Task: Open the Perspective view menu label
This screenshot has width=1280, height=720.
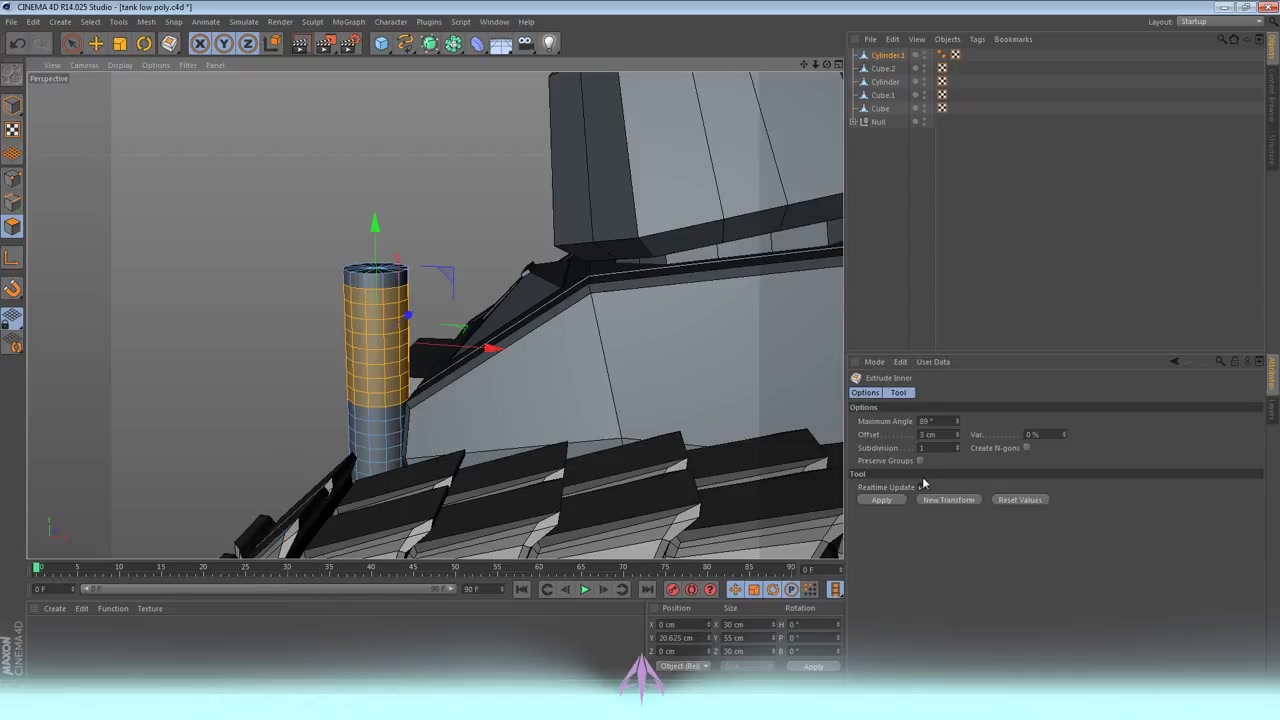Action: click(48, 78)
